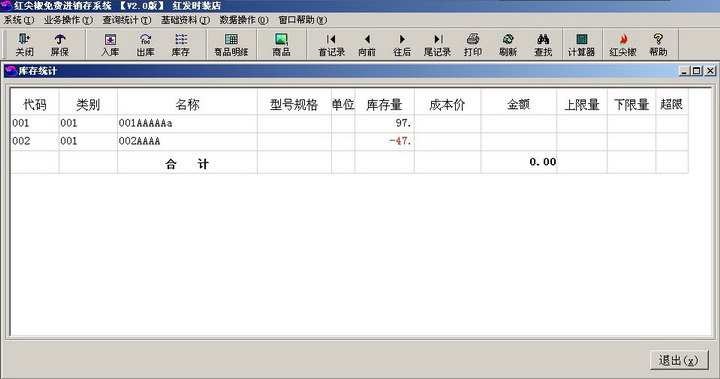Maximize the 库存统计 sub-window
720x379 pixels.
click(x=697, y=71)
